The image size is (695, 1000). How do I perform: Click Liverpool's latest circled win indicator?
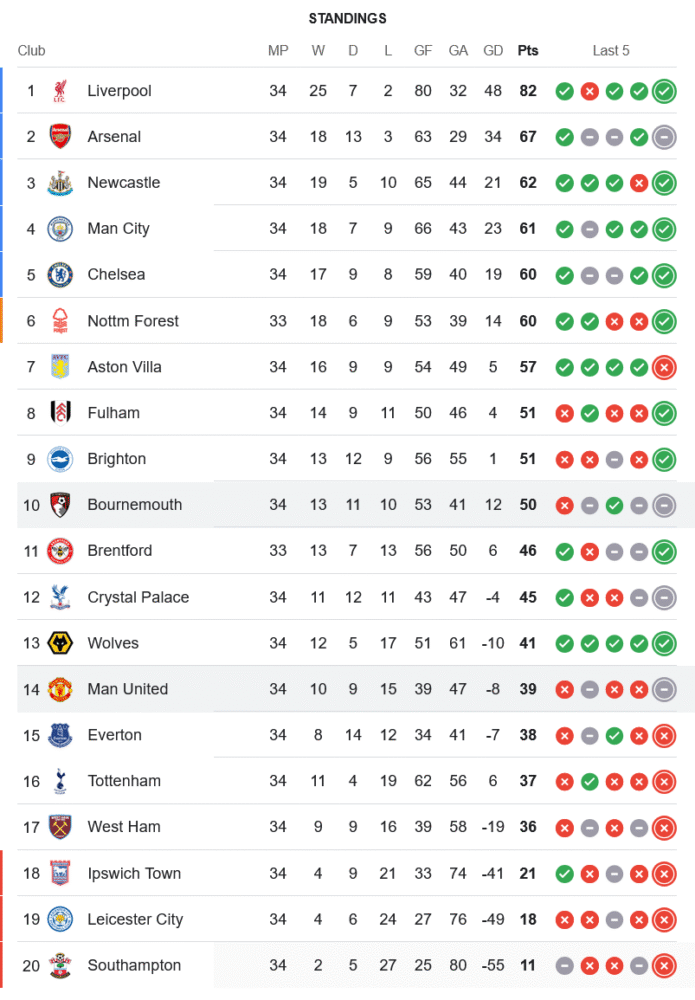click(x=663, y=91)
